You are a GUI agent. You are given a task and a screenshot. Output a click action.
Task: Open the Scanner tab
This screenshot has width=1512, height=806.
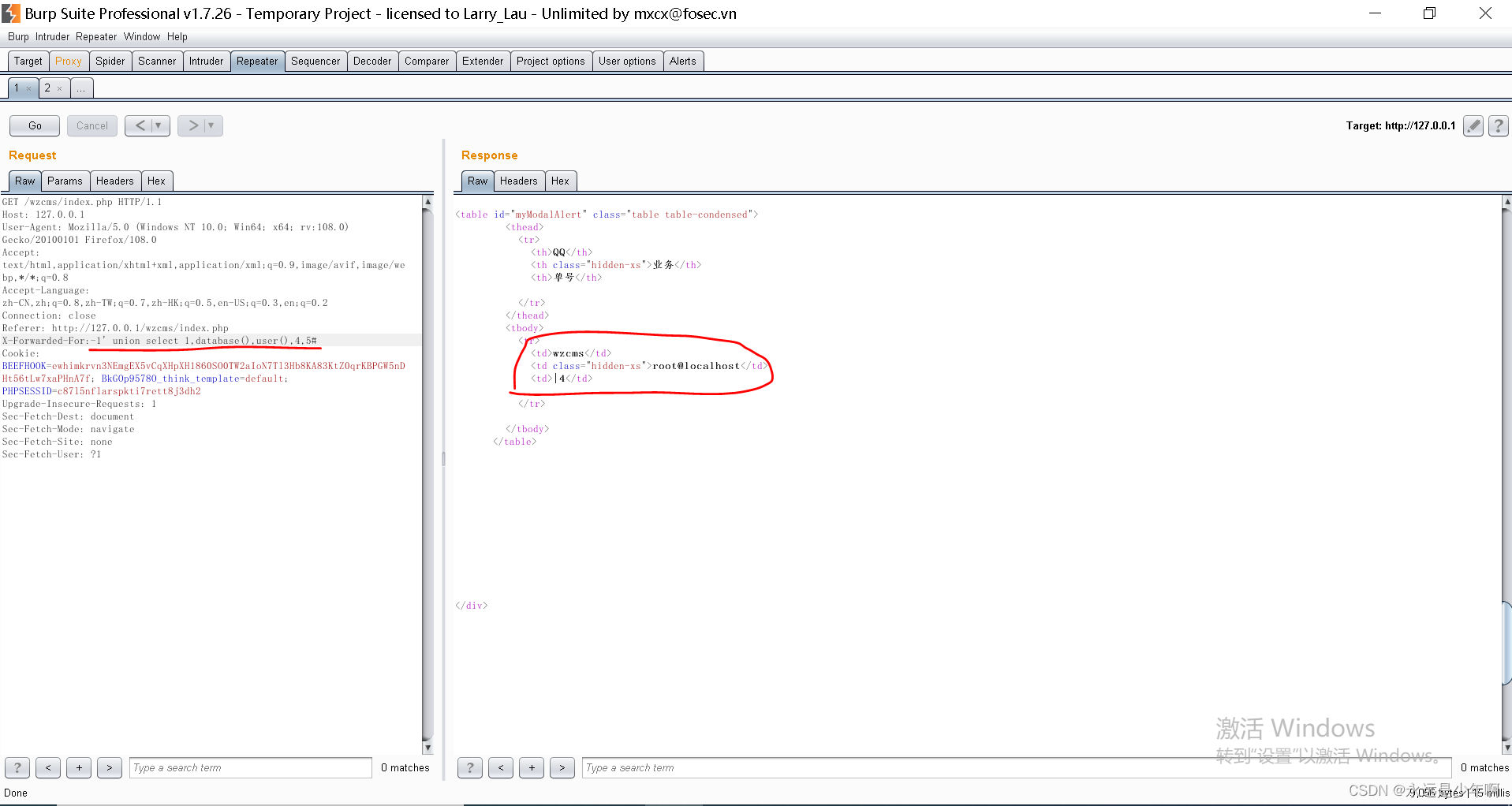[157, 62]
